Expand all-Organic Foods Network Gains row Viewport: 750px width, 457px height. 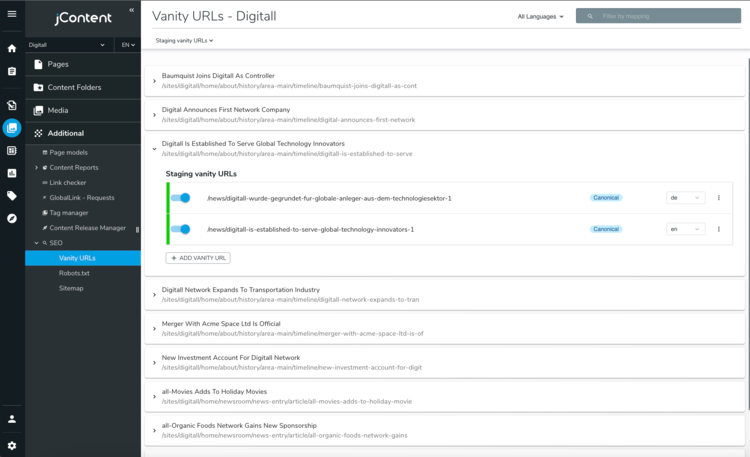pyautogui.click(x=154, y=431)
